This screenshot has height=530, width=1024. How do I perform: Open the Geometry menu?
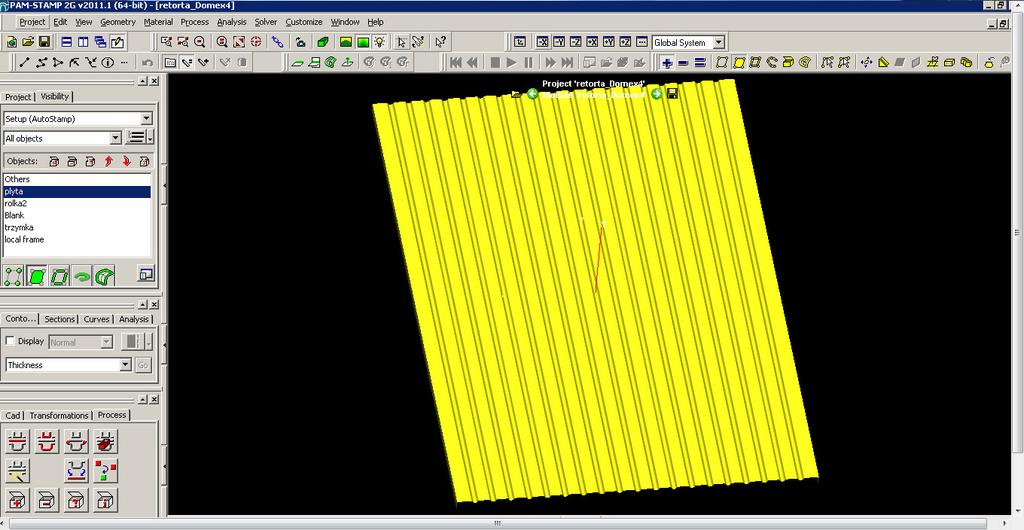(118, 22)
